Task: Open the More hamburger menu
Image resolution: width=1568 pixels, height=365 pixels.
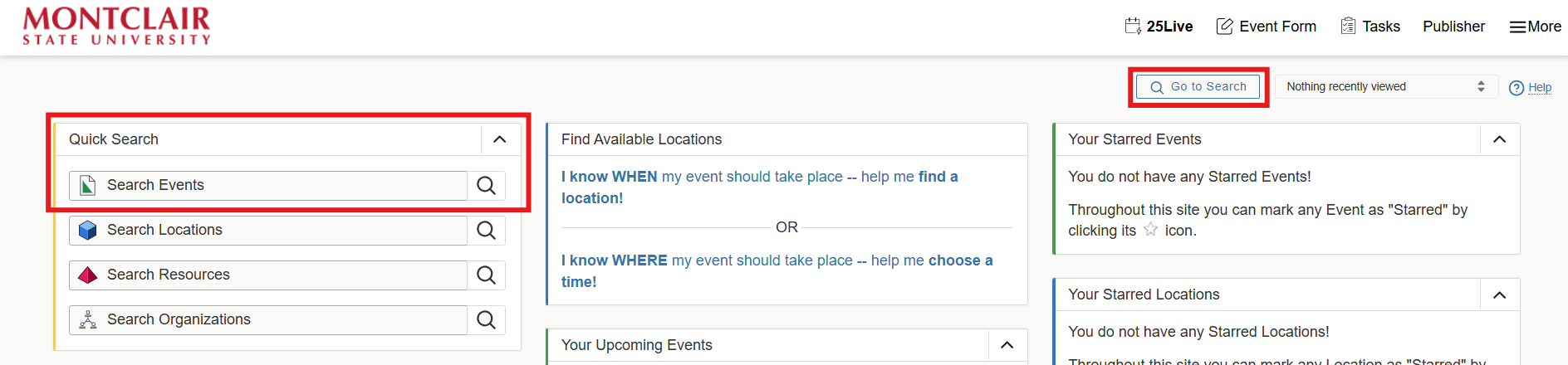Action: click(1535, 27)
